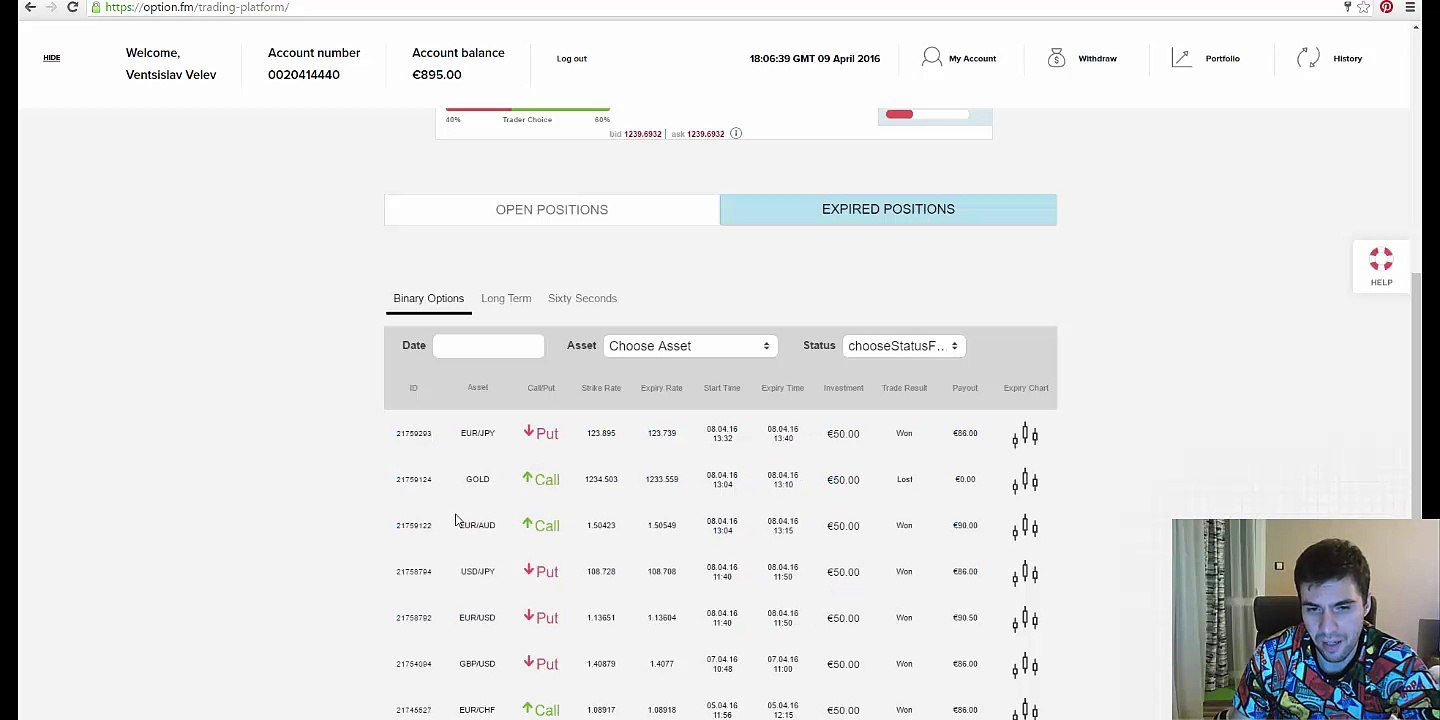Click the Call arrow in the GOLD row
Viewport: 1440px width, 720px height.
coord(527,478)
